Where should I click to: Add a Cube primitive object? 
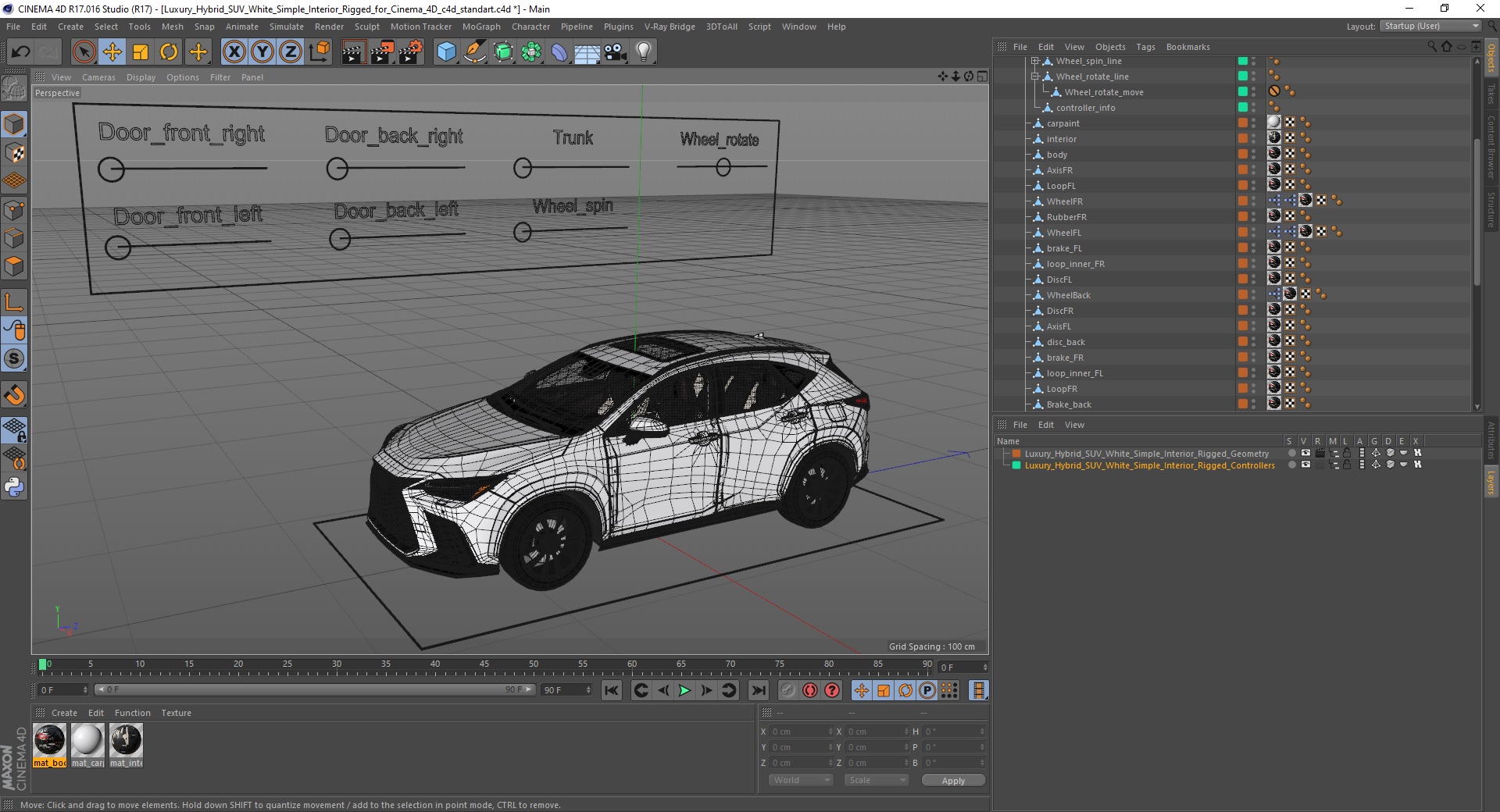[x=446, y=52]
